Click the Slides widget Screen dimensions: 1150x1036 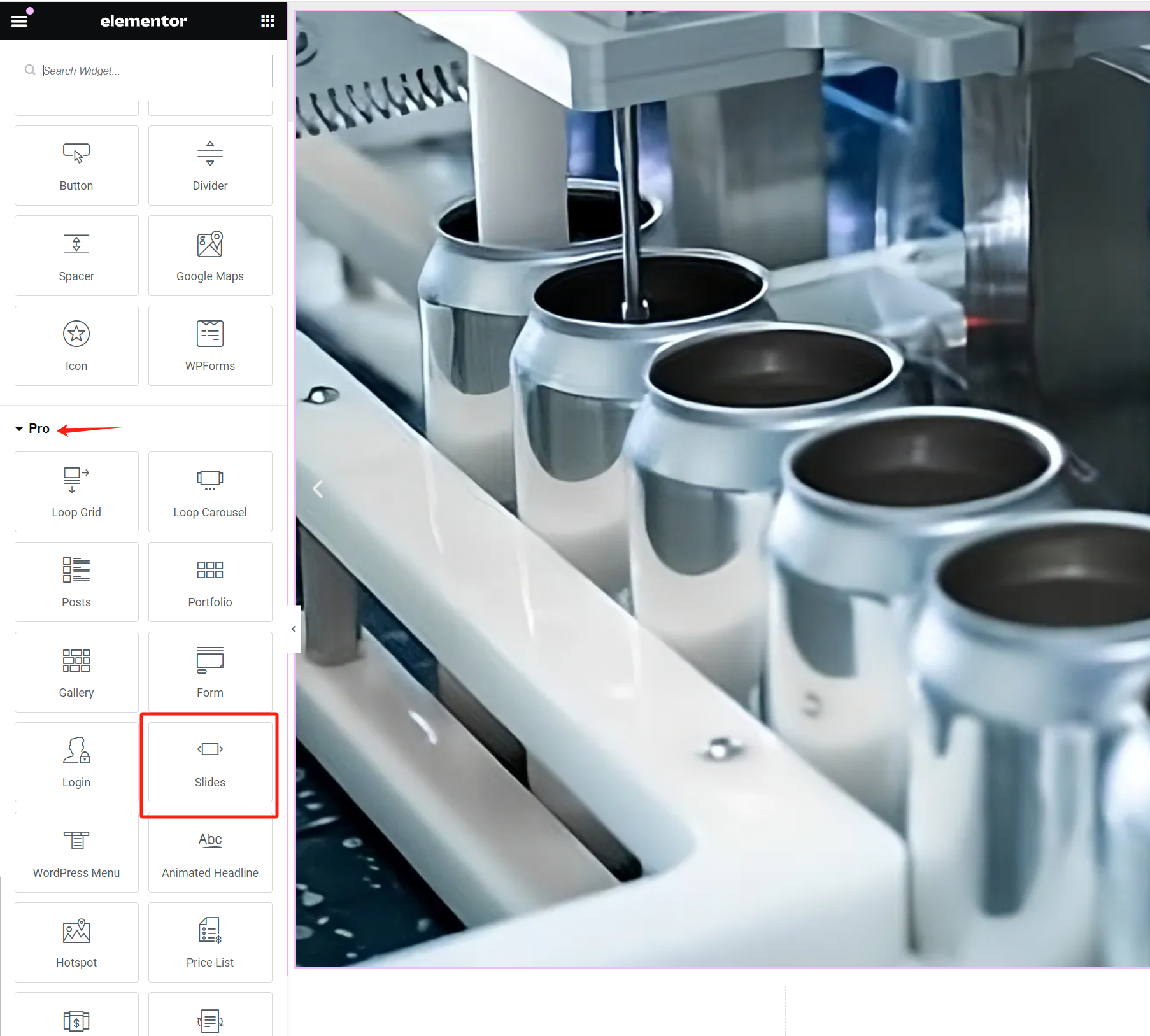(x=210, y=762)
